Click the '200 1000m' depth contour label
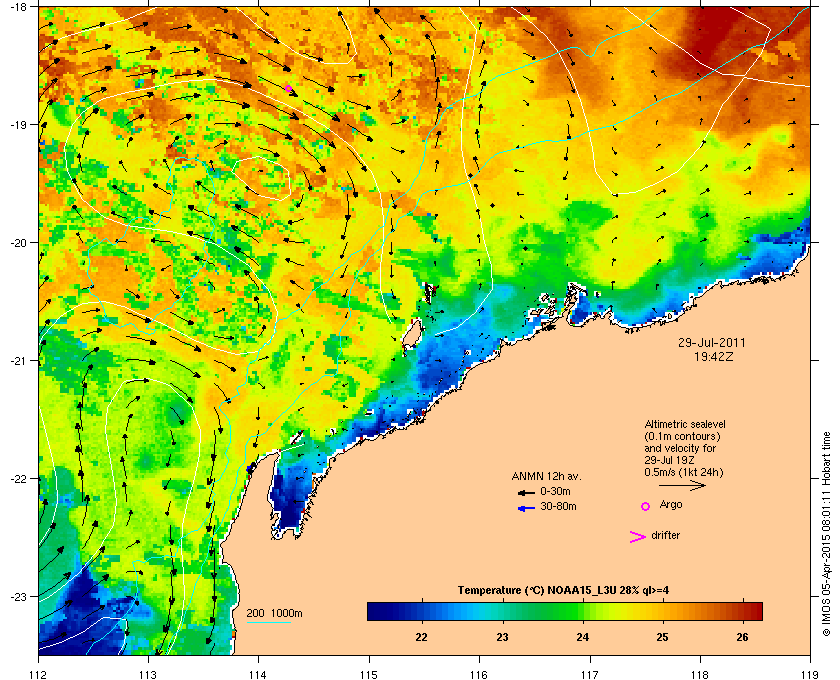Image resolution: width=840 pixels, height=680 pixels. coord(274,614)
